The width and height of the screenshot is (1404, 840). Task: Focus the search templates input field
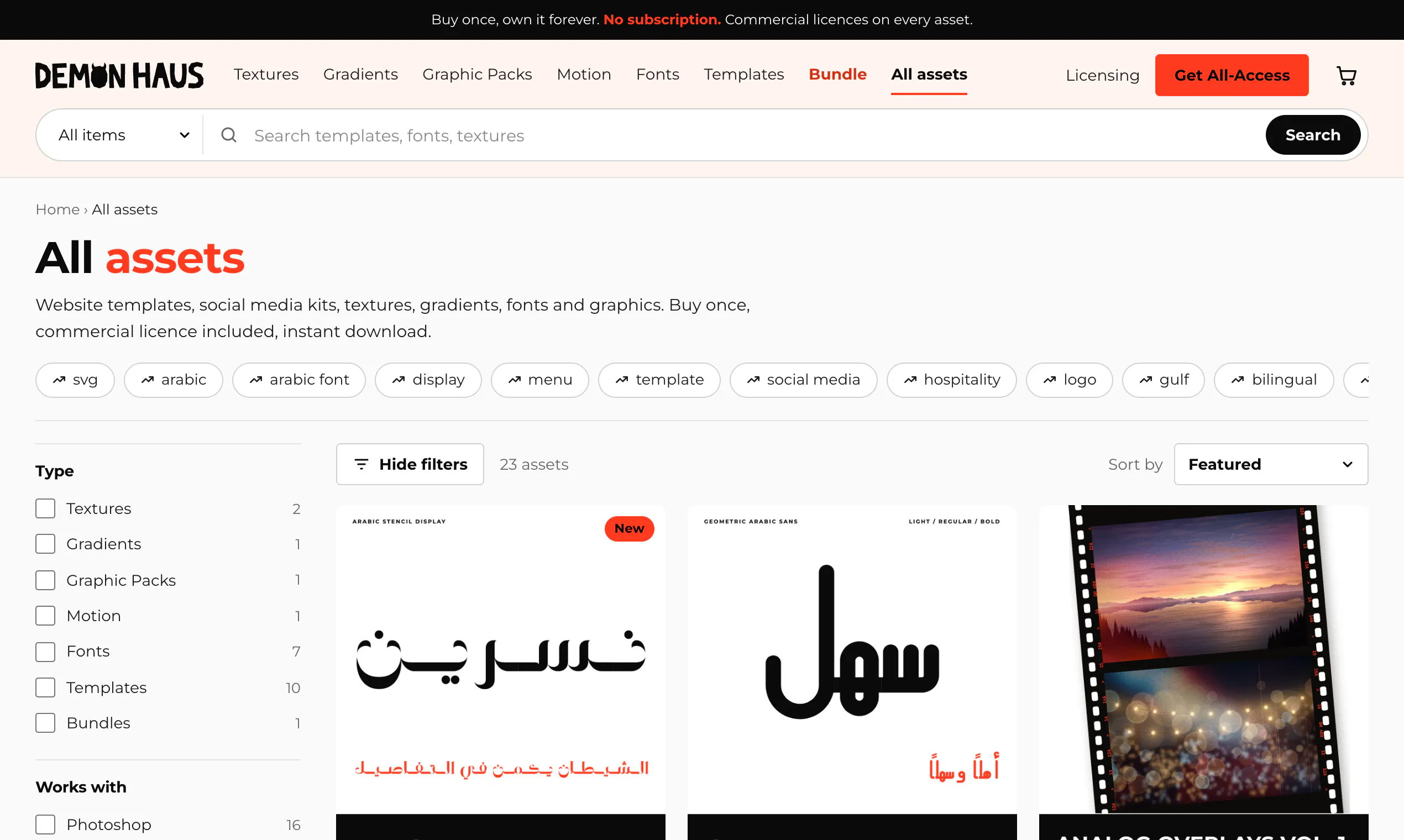[753, 135]
